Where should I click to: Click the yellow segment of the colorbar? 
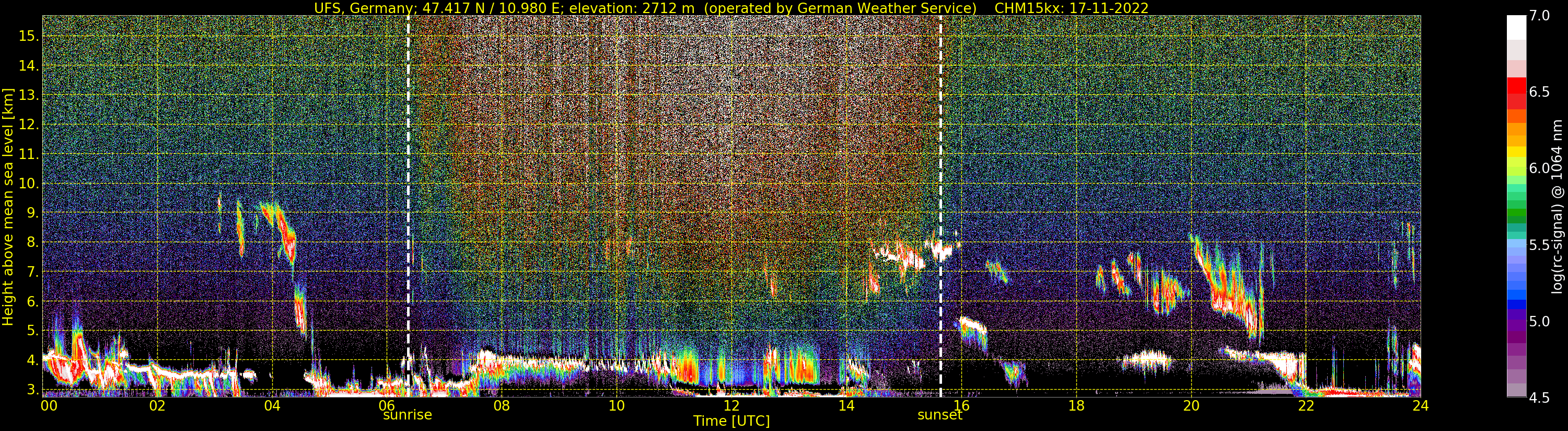[x=1516, y=152]
